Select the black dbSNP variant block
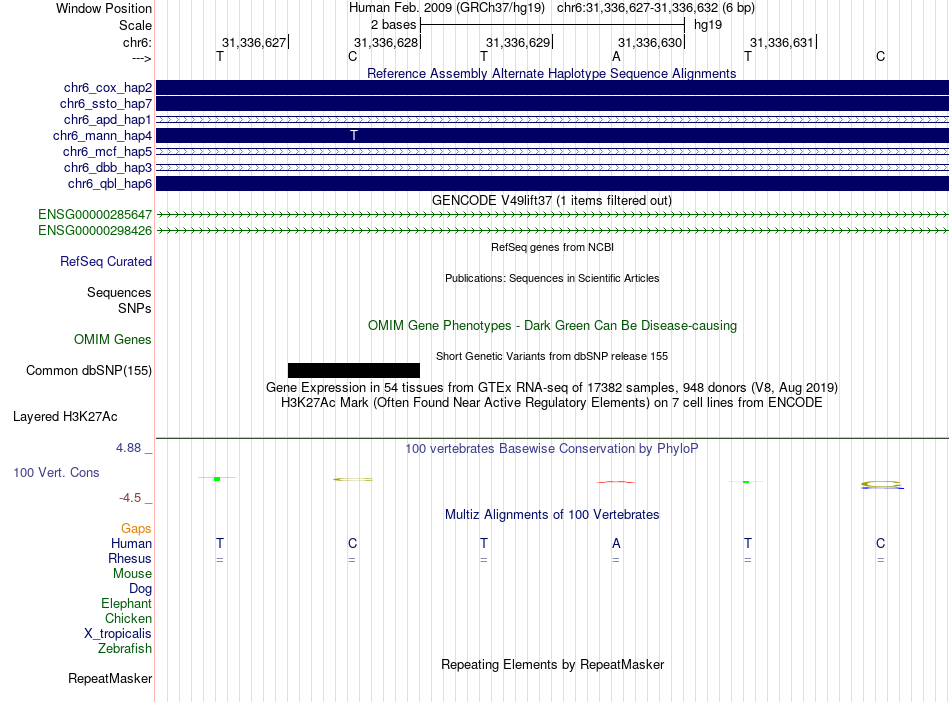This screenshot has width=950, height=702. (x=354, y=370)
